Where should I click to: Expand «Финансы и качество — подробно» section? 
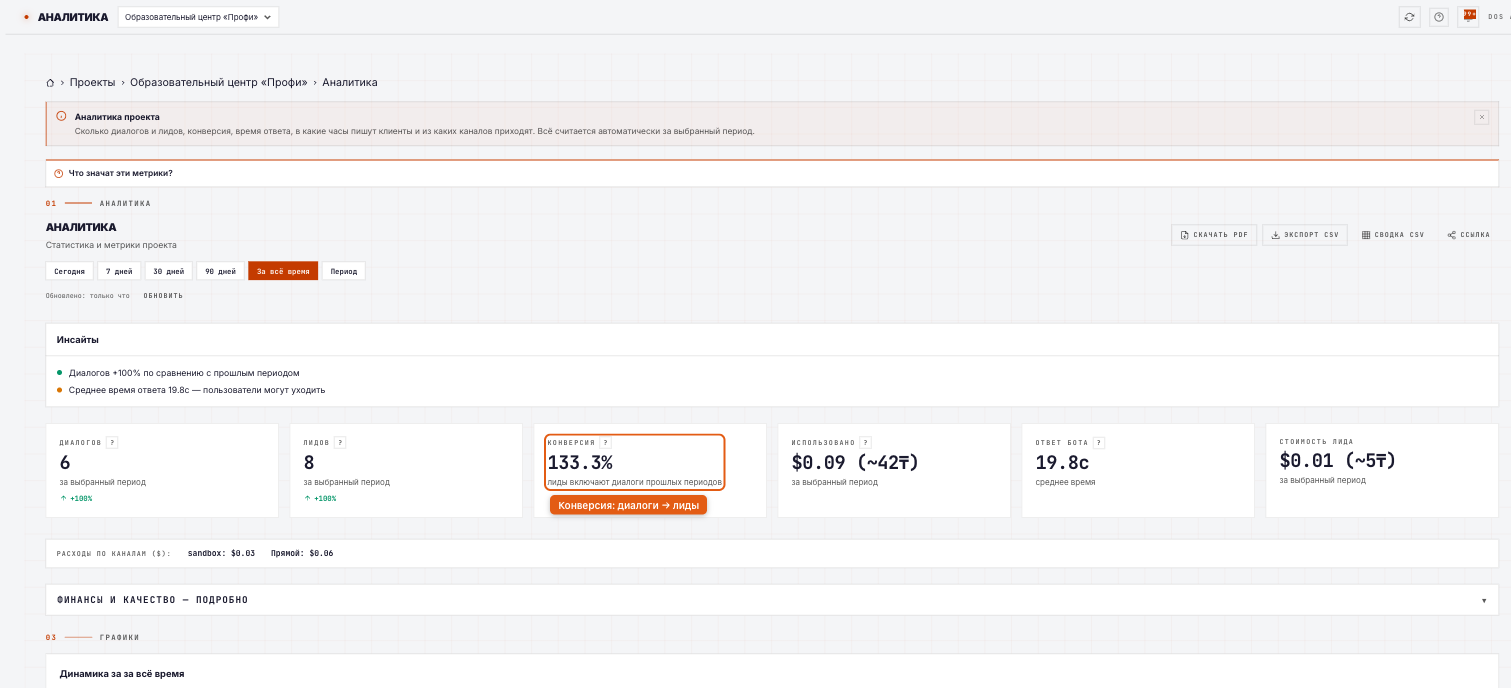[x=772, y=600]
